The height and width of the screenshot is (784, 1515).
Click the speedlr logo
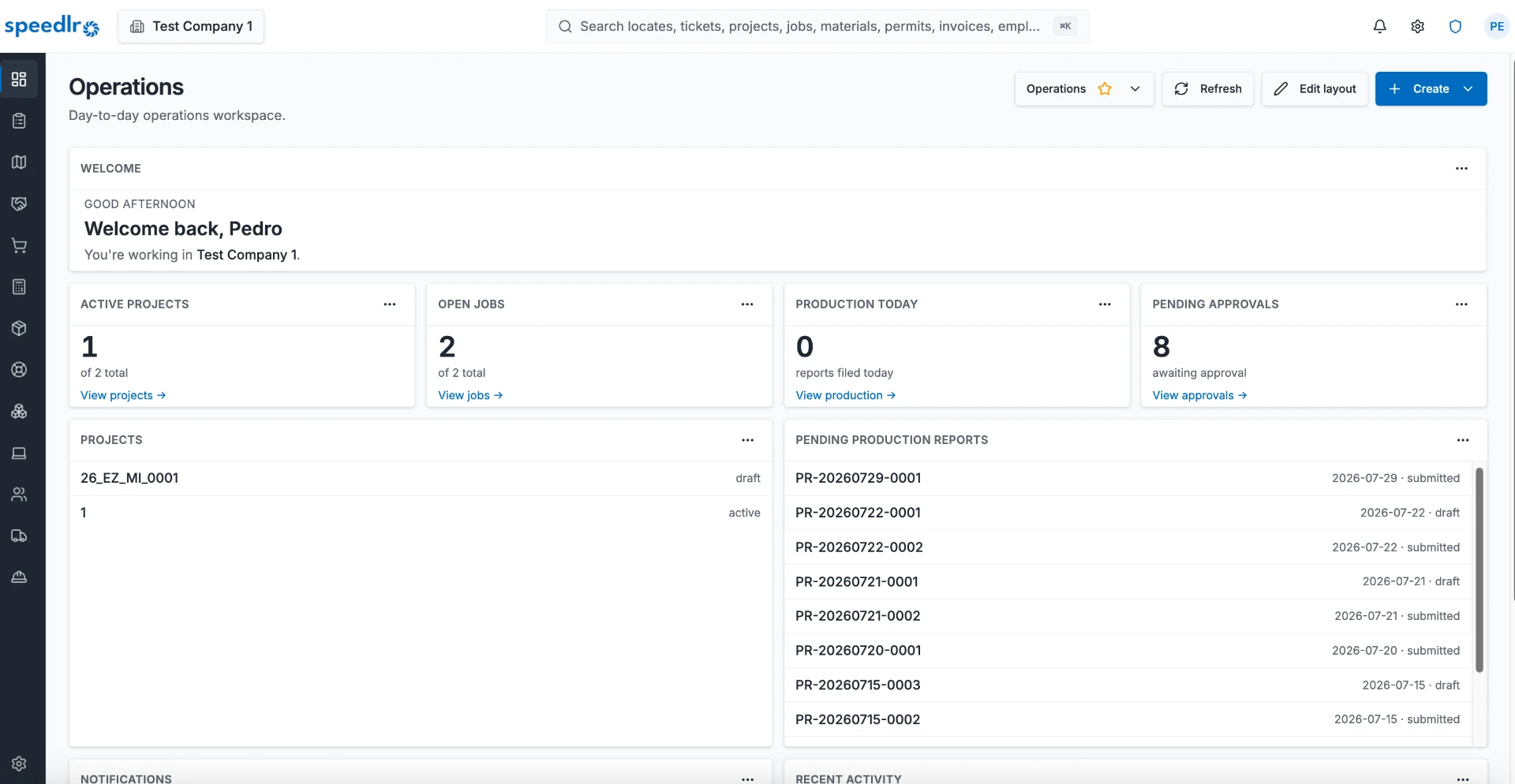[52, 26]
